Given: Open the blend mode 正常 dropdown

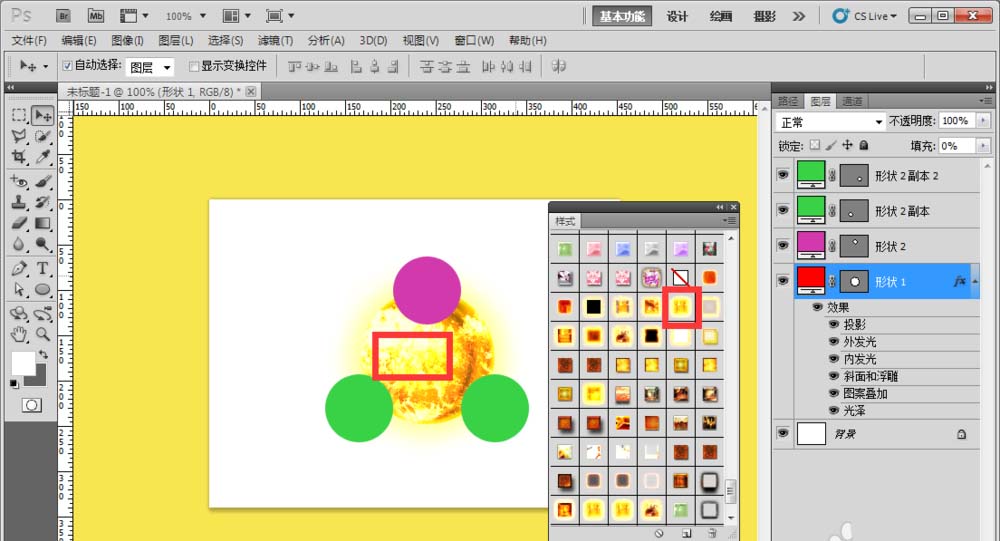Looking at the screenshot, I should (x=831, y=121).
